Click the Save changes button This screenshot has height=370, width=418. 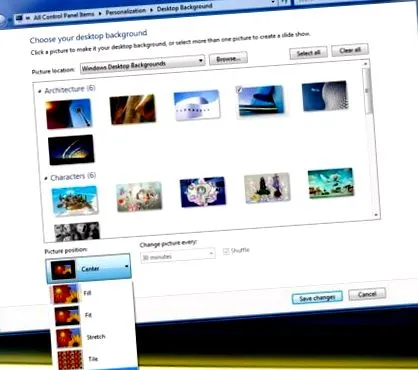point(317,298)
